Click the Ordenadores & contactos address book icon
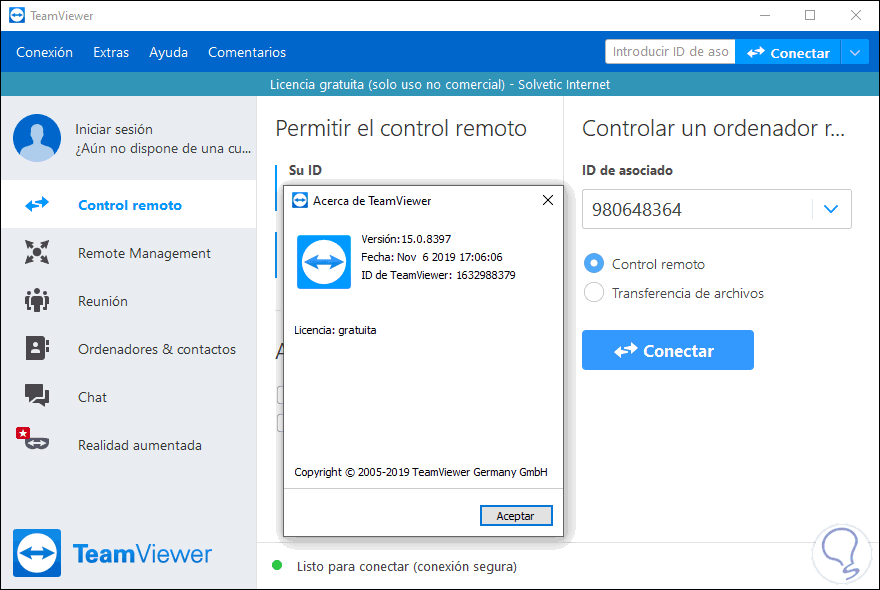The width and height of the screenshot is (880, 590). coord(37,348)
